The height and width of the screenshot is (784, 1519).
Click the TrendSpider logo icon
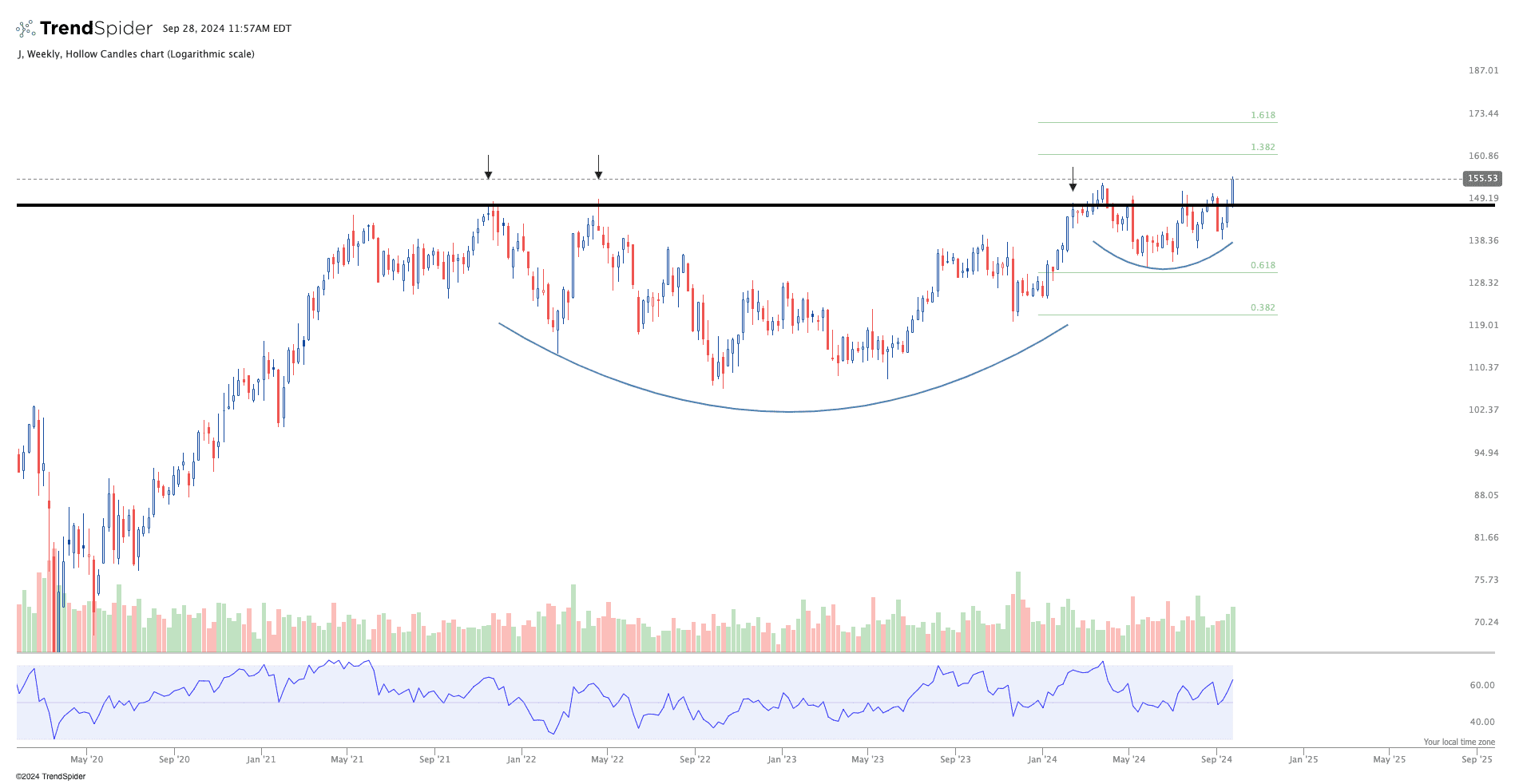[26, 29]
